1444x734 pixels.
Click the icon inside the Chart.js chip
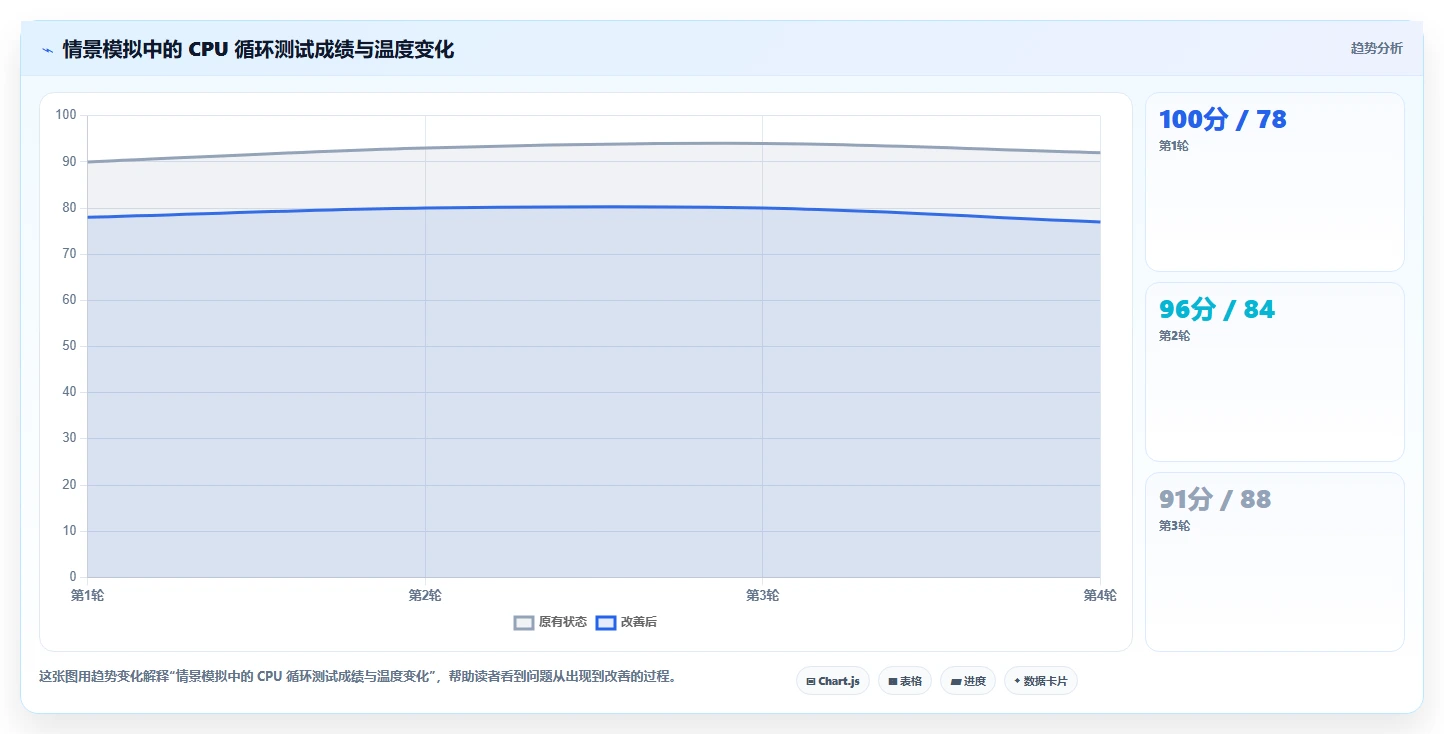point(811,681)
